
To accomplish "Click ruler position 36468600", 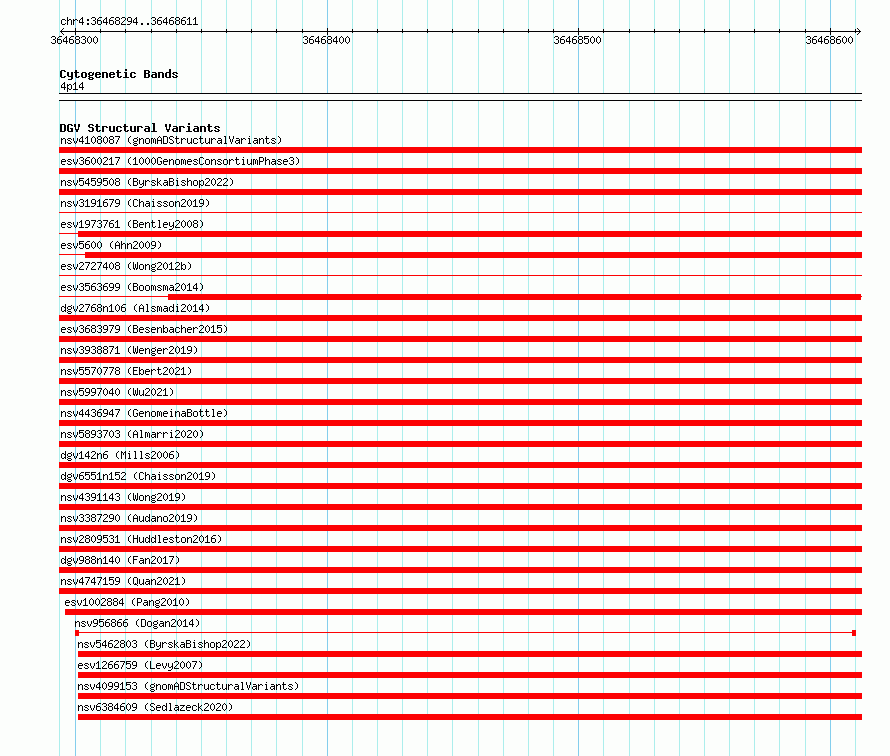I will [x=829, y=40].
